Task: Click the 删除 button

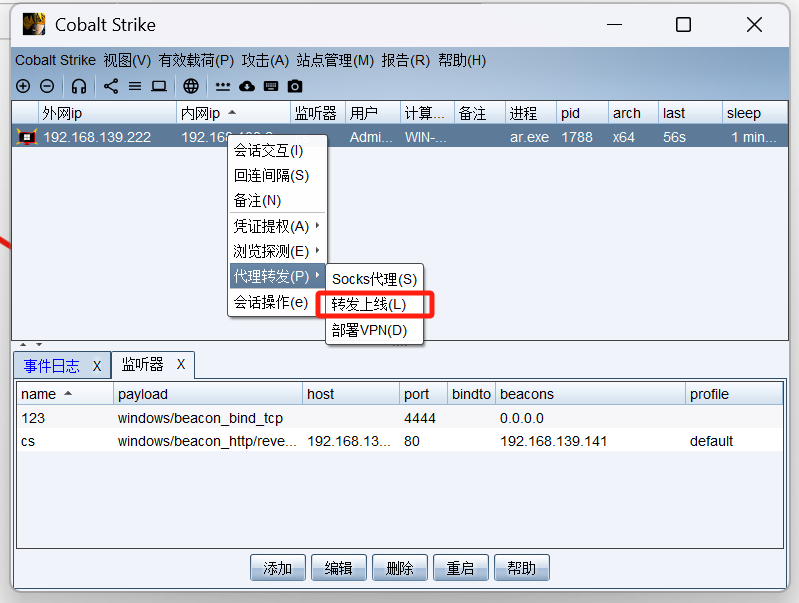Action: [400, 568]
